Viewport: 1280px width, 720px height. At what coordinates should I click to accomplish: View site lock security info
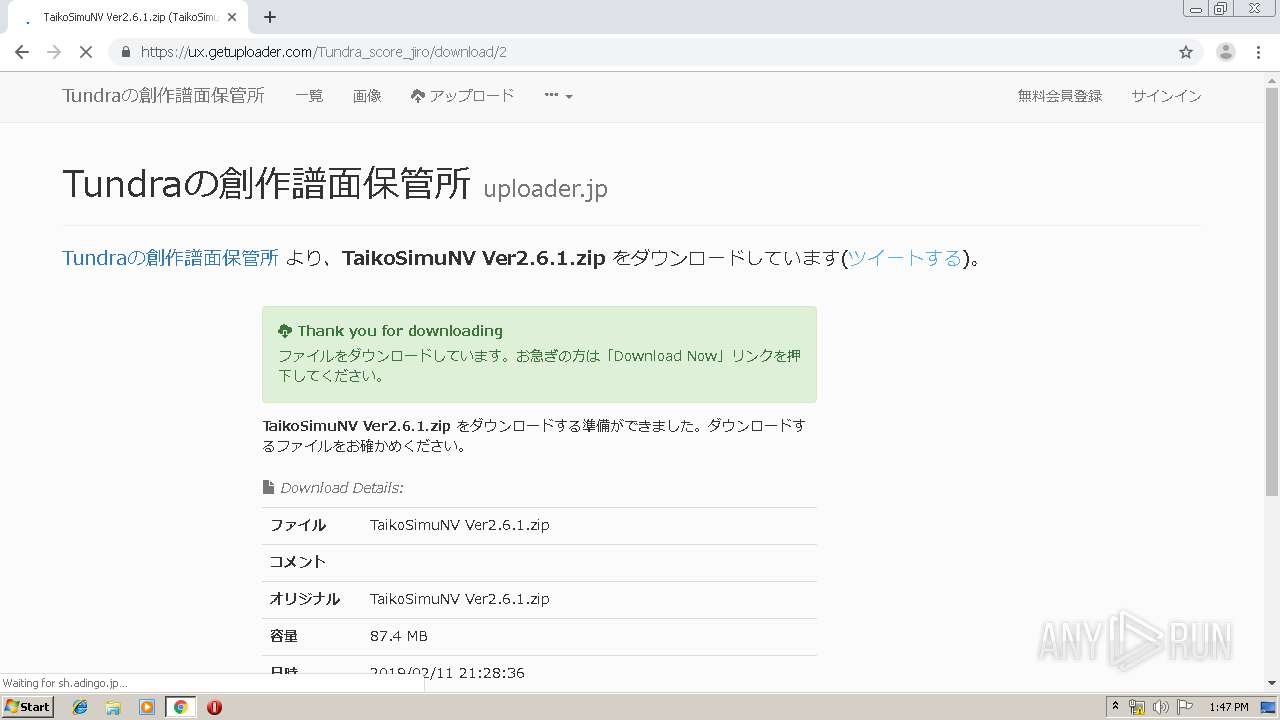pyautogui.click(x=125, y=52)
